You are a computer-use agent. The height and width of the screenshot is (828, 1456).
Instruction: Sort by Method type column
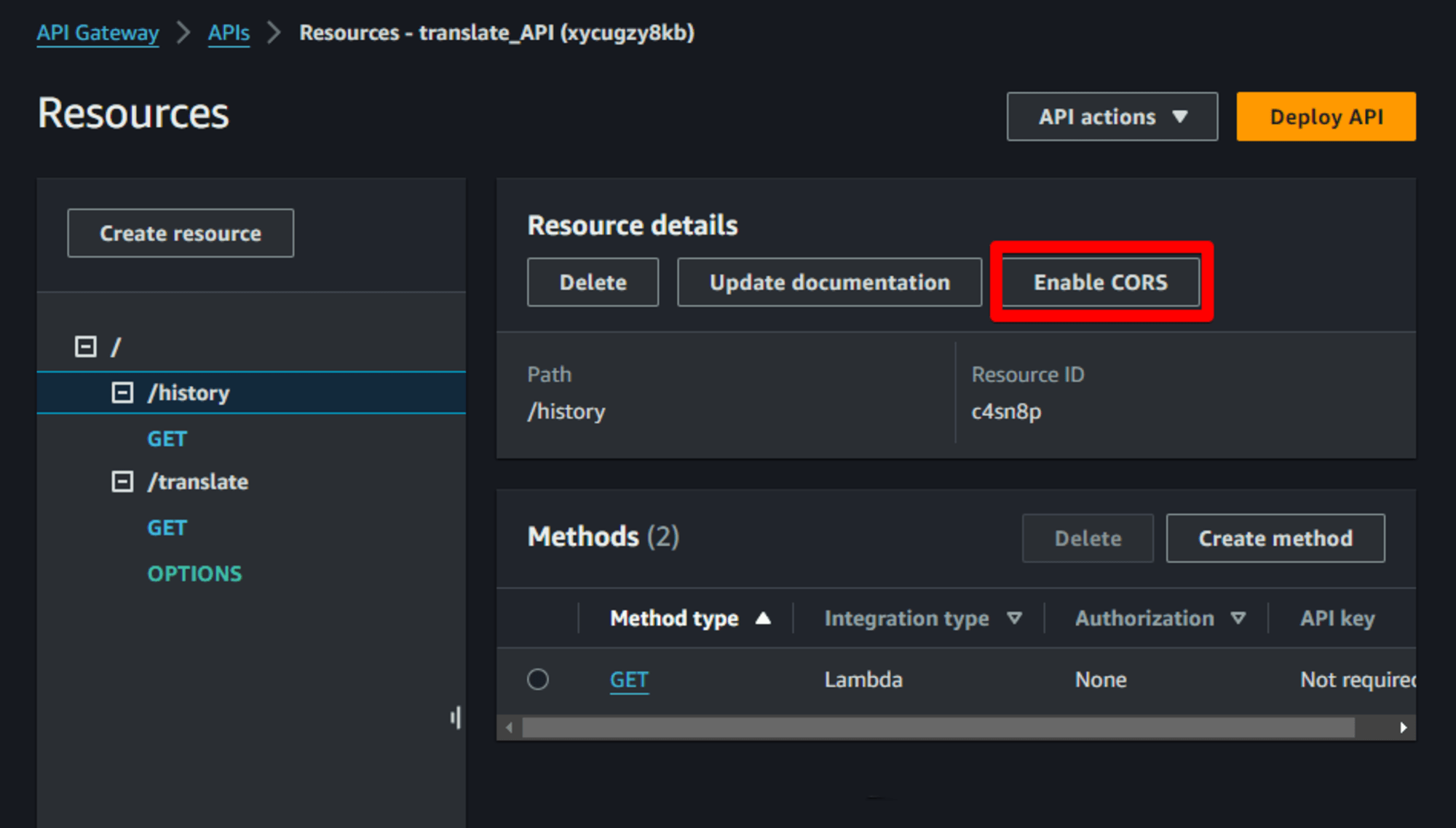click(690, 618)
